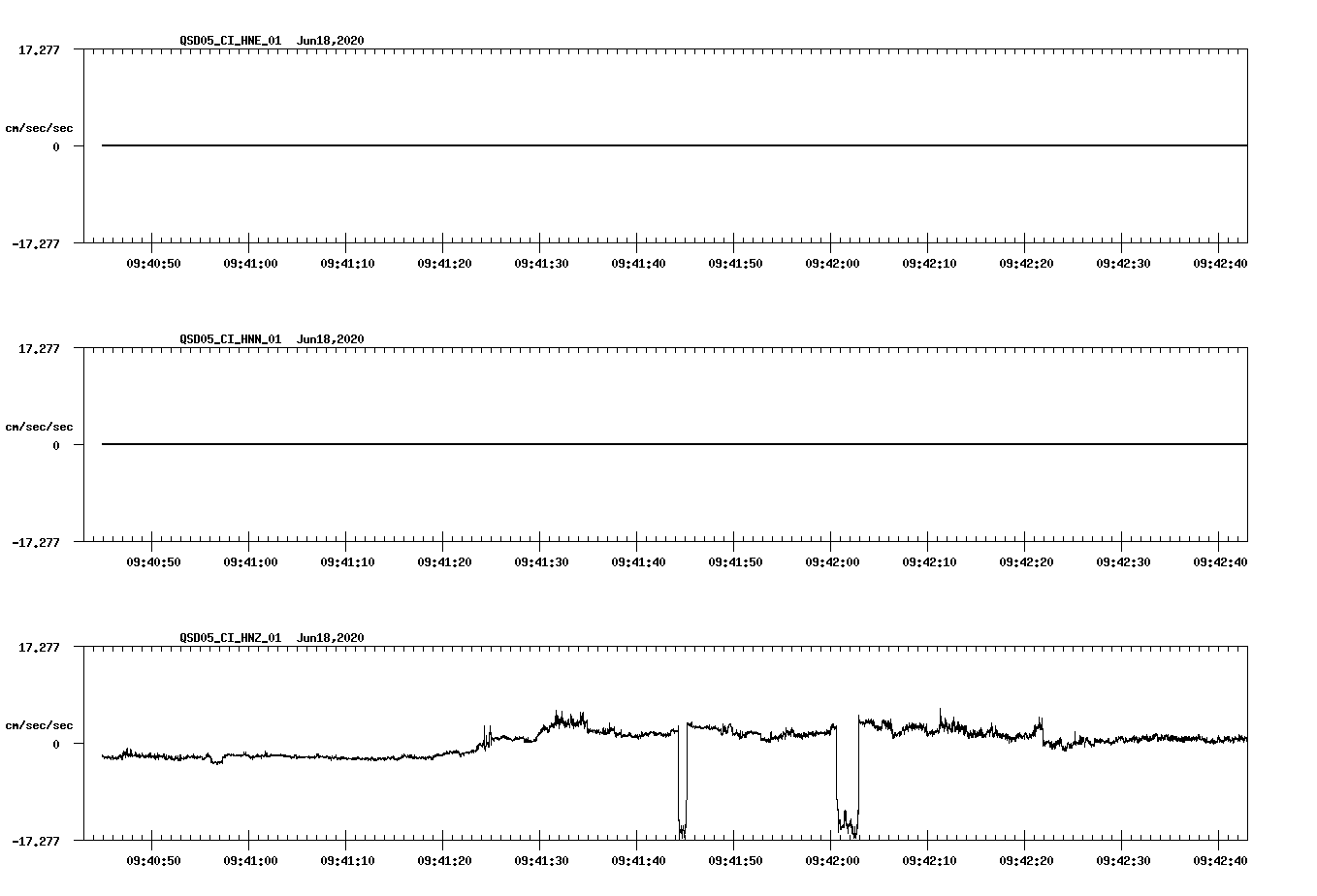
Task: Click 09:41:50 time label under HNZ plot
Action: [x=735, y=861]
